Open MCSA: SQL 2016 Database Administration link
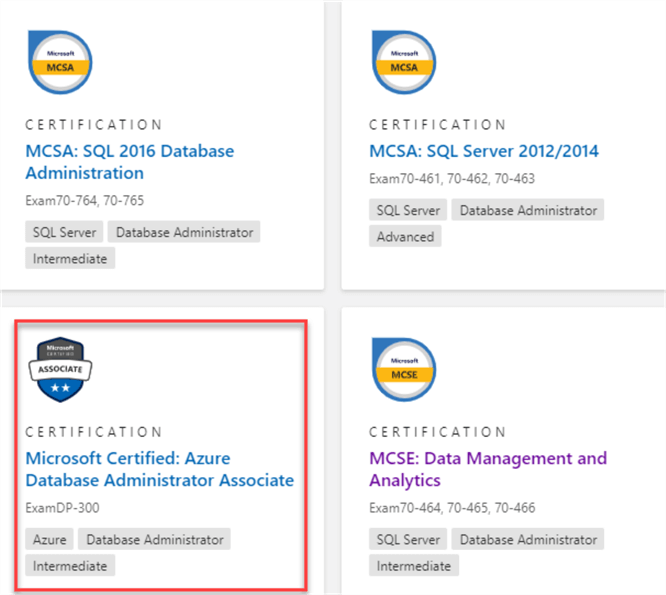Image resolution: width=666 pixels, height=595 pixels. tap(130, 162)
